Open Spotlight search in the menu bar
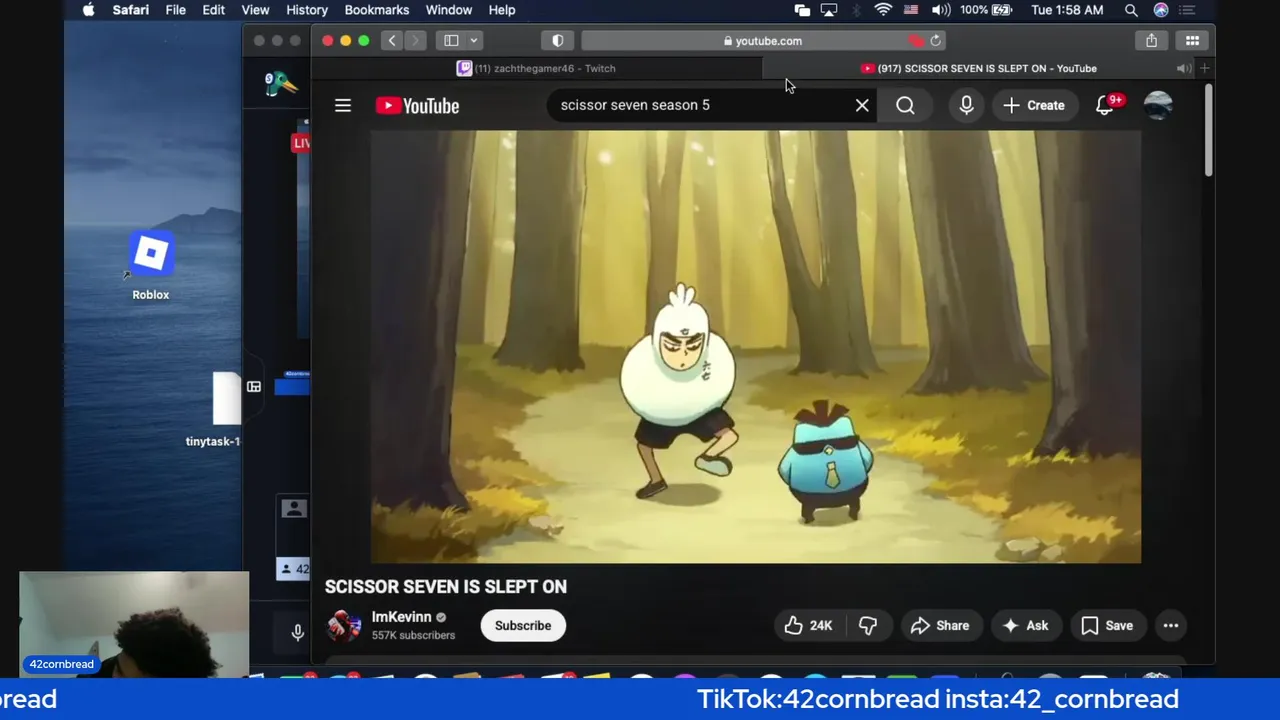Image resolution: width=1280 pixels, height=720 pixels. [1131, 10]
